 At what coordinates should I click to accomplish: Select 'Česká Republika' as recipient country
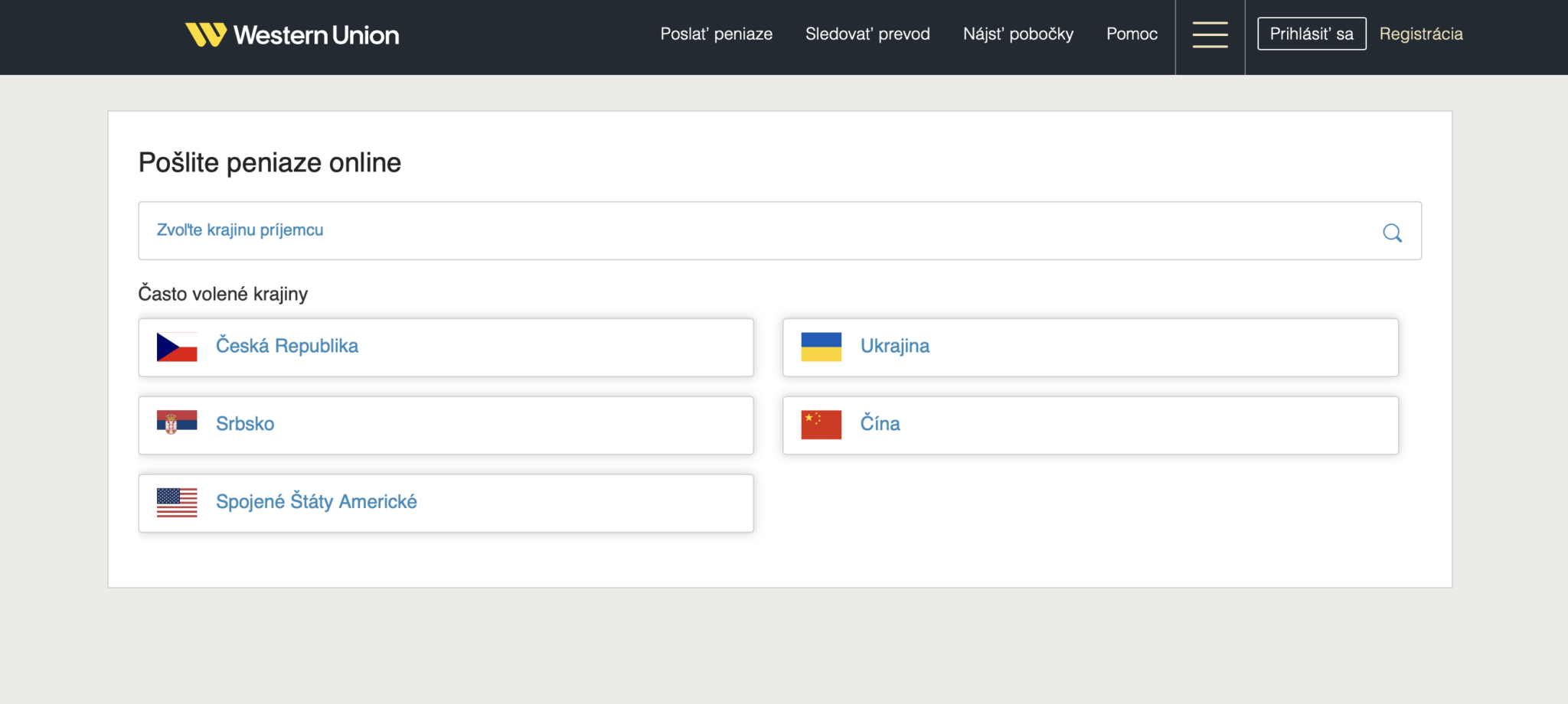click(287, 346)
